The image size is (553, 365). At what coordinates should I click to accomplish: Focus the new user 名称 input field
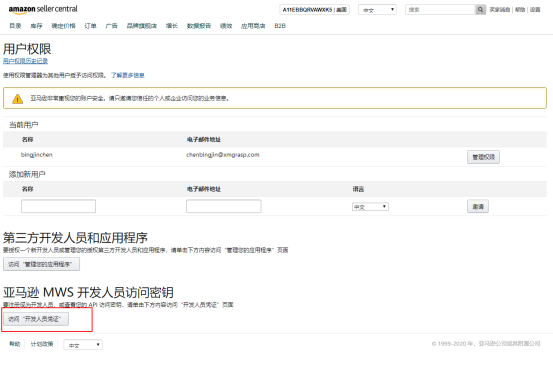click(x=59, y=206)
